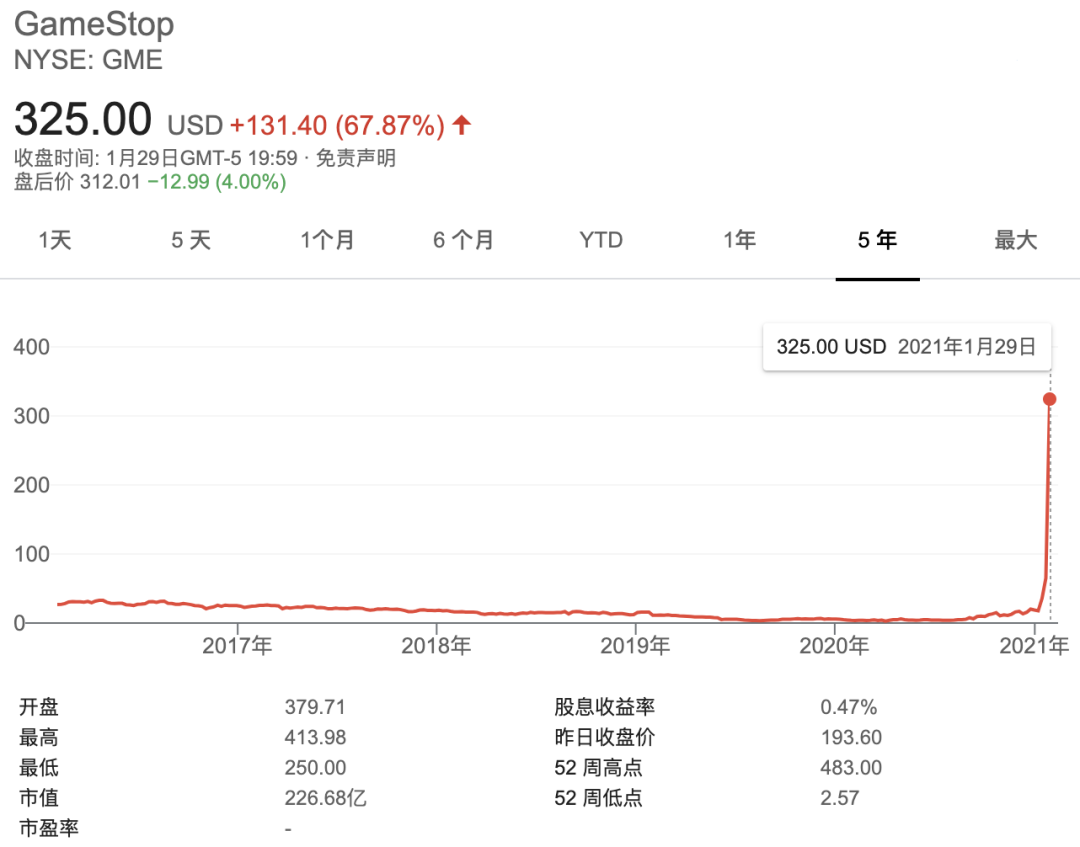Select the 5 年 active tab

(x=878, y=240)
